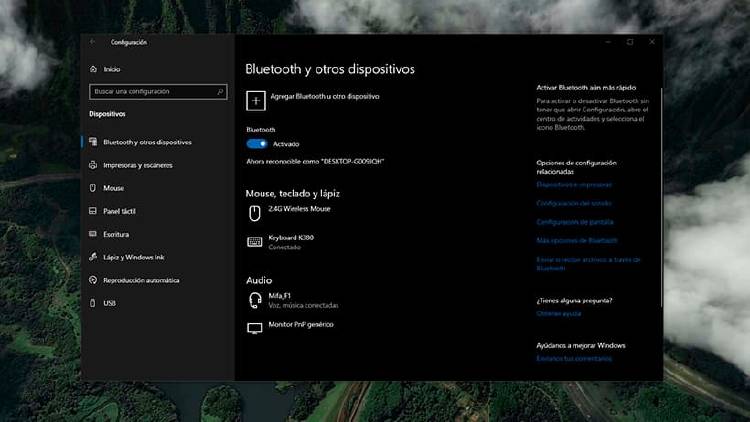Go to Panel táctil settings

pyautogui.click(x=119, y=211)
